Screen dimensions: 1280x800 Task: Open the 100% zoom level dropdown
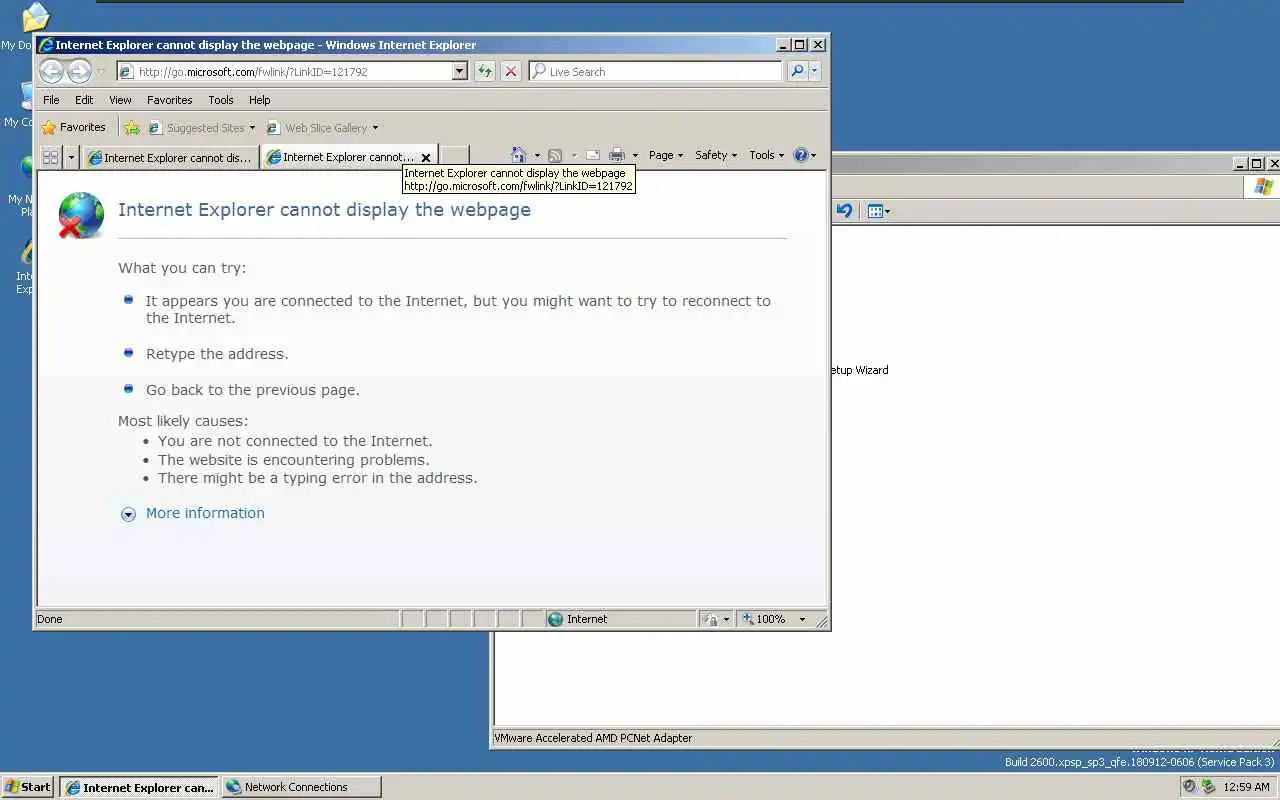click(x=802, y=619)
